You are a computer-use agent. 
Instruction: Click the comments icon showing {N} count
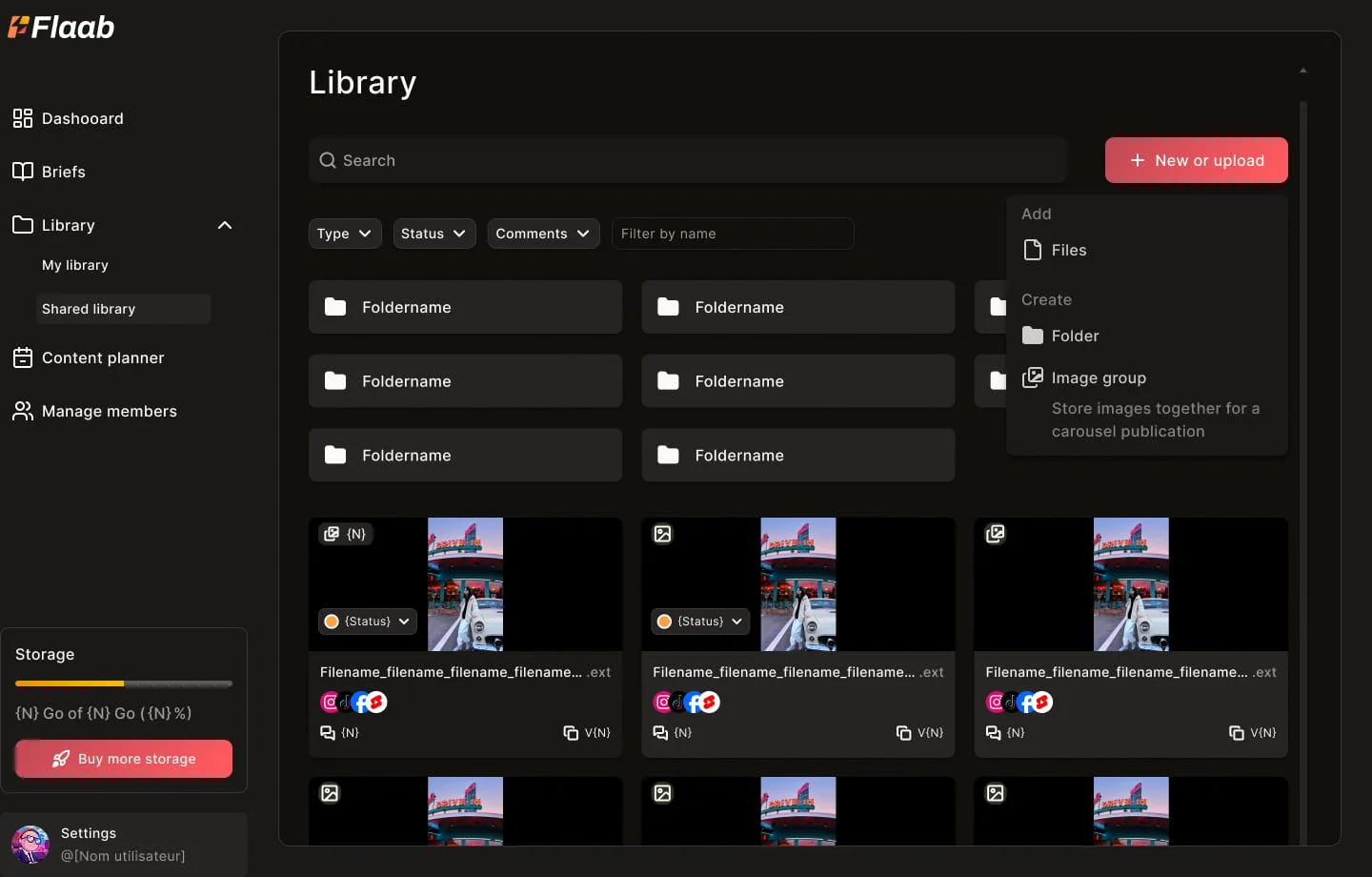[x=327, y=733]
